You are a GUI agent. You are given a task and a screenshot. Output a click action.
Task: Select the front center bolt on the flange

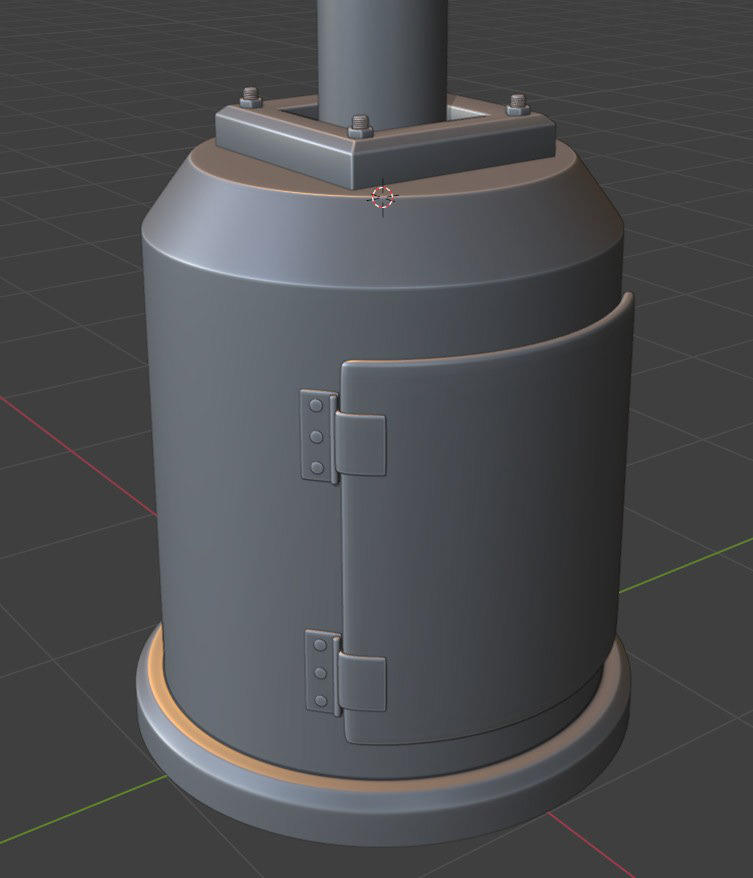360,127
